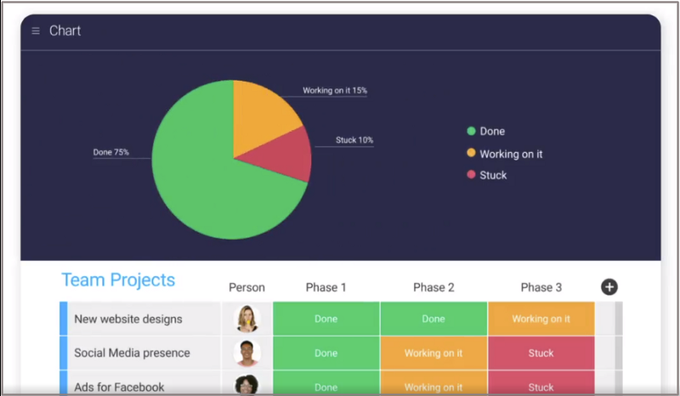680x396 pixels.
Task: Select the Person column header
Action: pyautogui.click(x=247, y=287)
